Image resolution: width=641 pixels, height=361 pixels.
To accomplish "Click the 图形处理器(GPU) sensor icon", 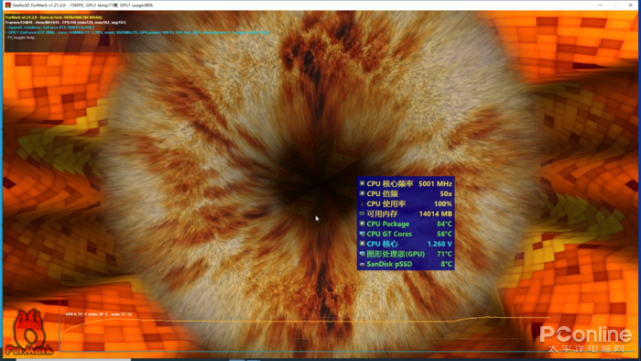I will (x=362, y=254).
